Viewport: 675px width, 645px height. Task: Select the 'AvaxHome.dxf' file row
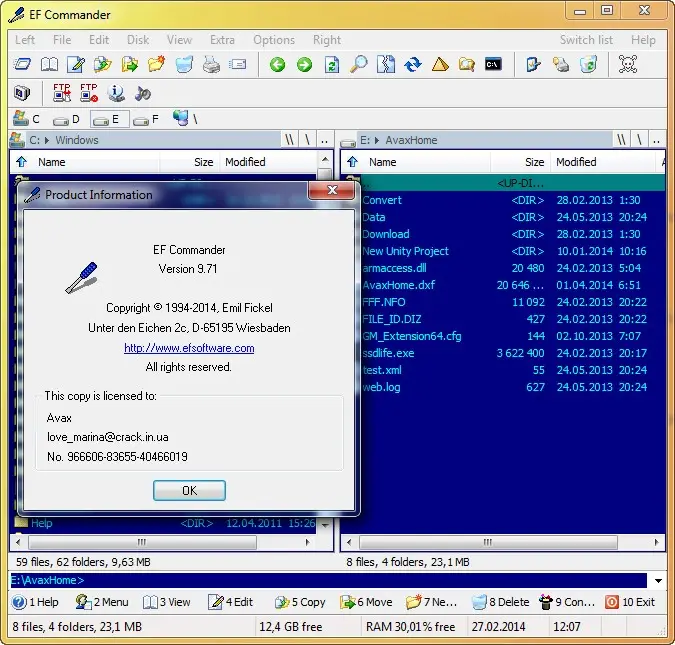(503, 285)
